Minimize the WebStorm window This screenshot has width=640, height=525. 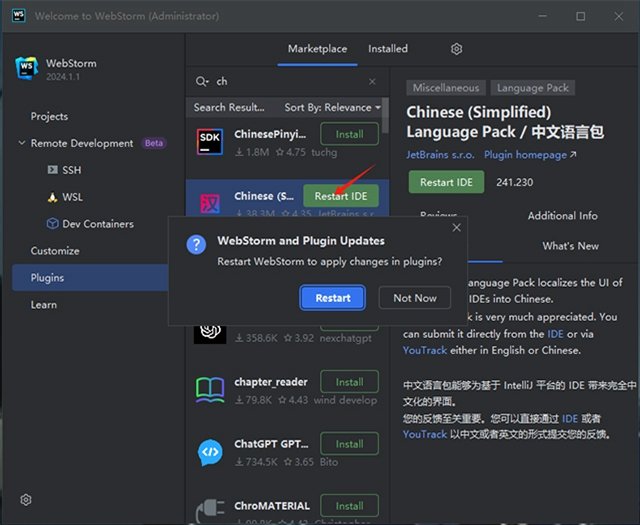click(x=542, y=16)
